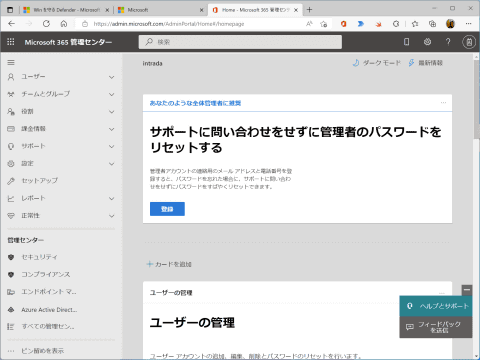Click in the 検索 search box

240,42
